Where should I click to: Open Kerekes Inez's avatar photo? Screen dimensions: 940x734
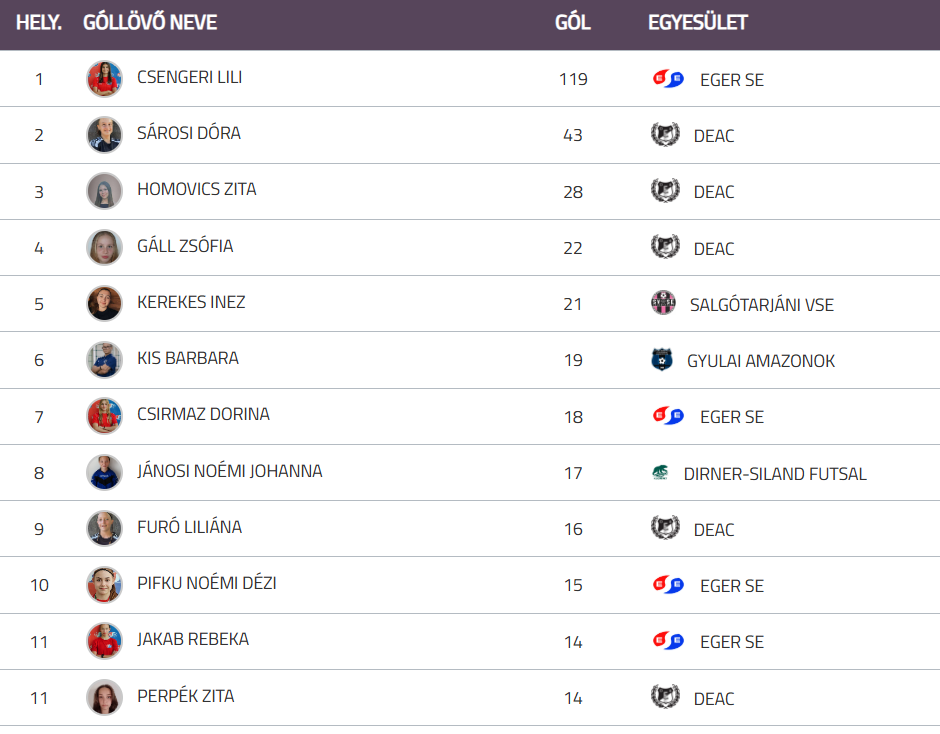click(104, 303)
